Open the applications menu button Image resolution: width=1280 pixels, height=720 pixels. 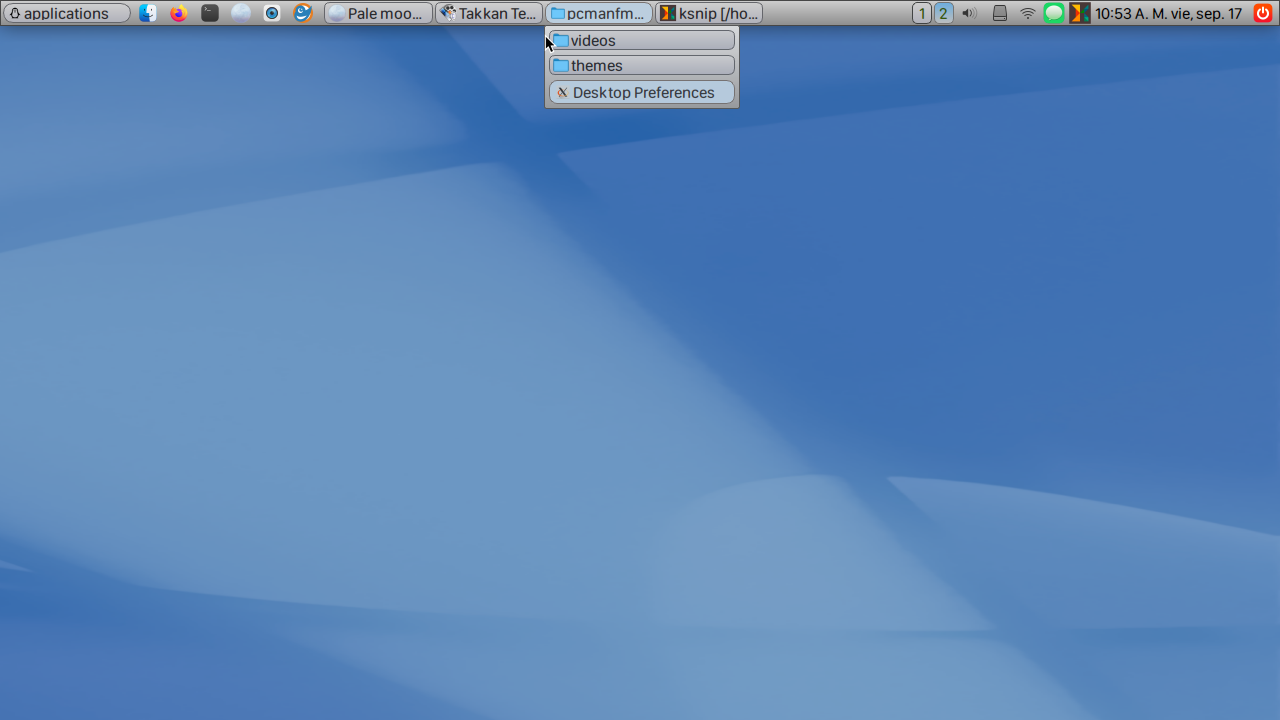click(x=66, y=13)
